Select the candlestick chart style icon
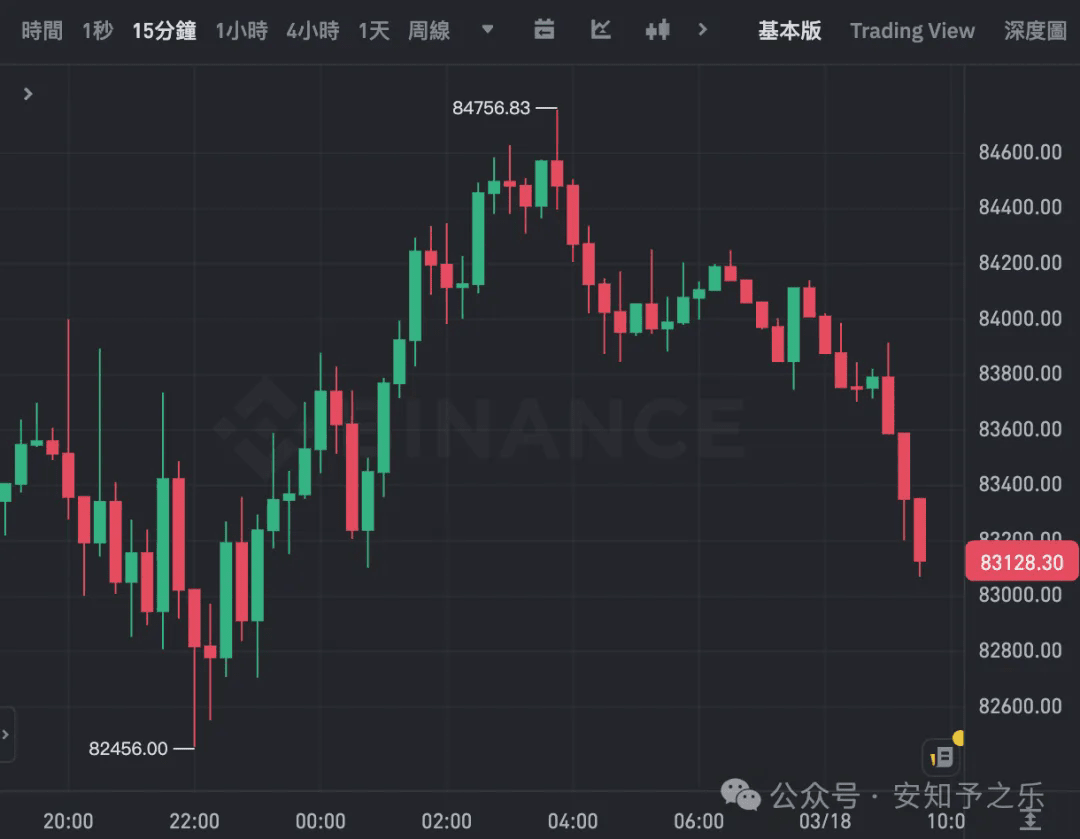This screenshot has height=839, width=1080. 657,30
